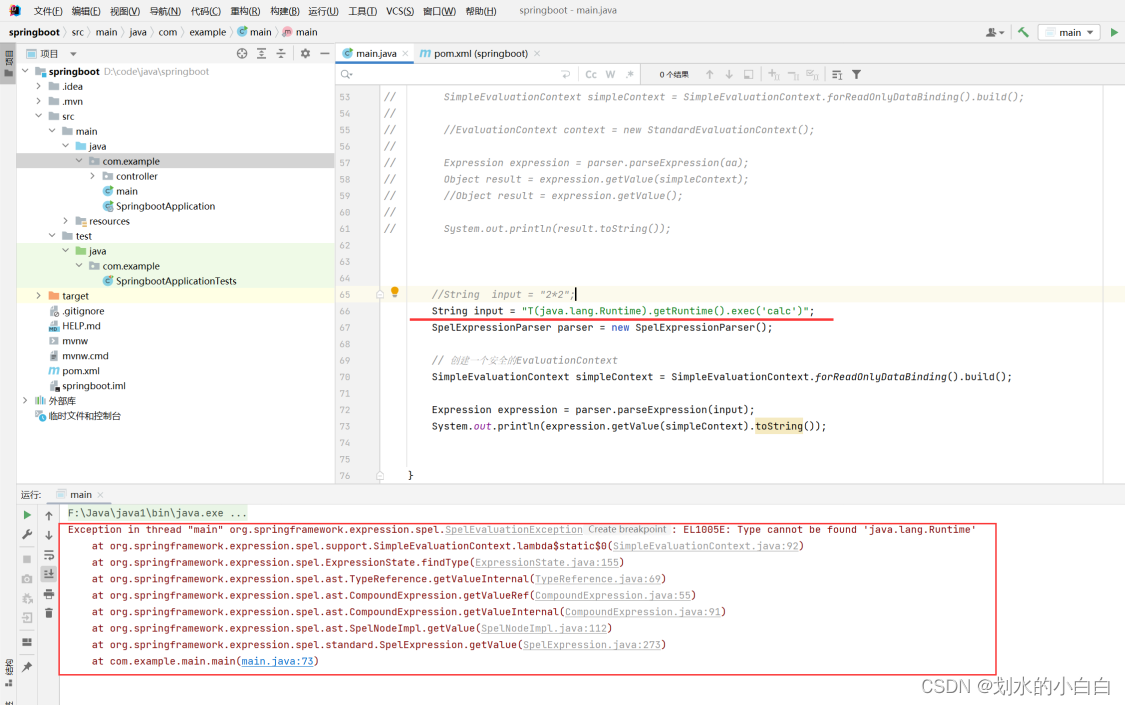Jump up the stack trace
1125x705 pixels.
(x=49, y=515)
